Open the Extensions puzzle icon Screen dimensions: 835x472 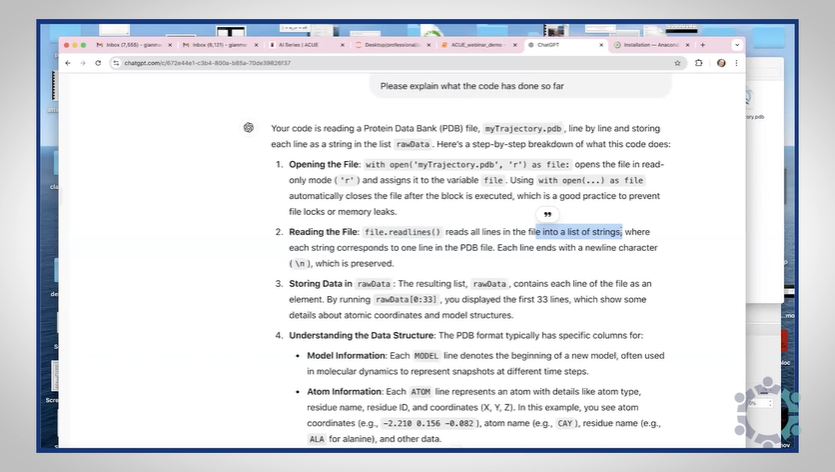[699, 63]
